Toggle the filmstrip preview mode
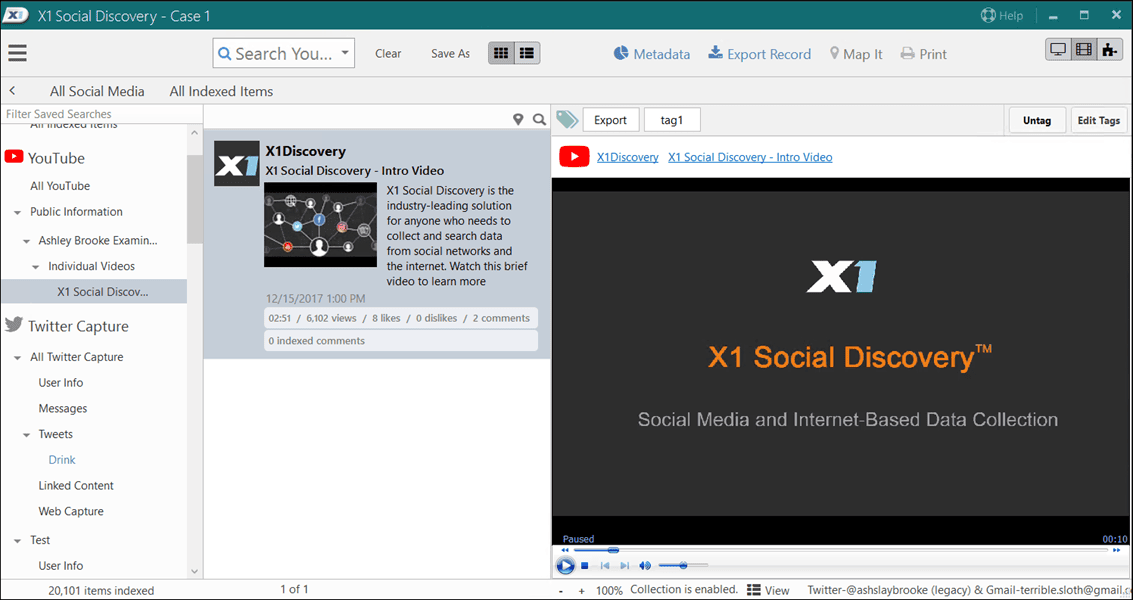1133x600 pixels. pyautogui.click(x=1084, y=50)
